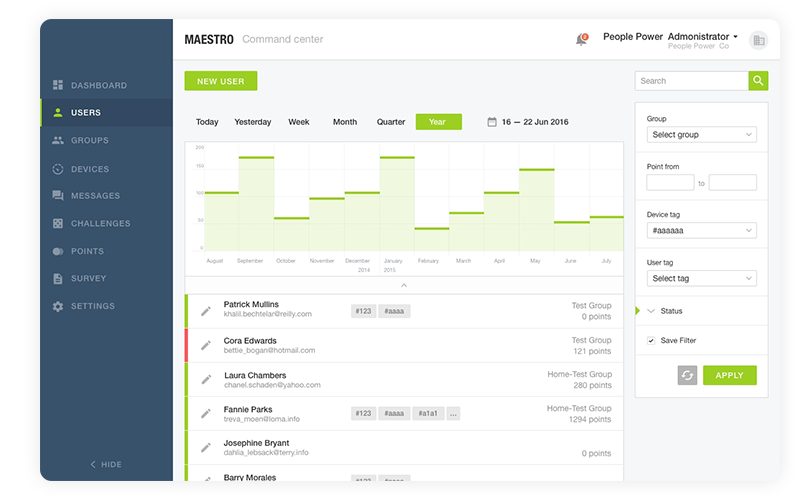Click the September bar in the chart
Viewport: 800px width, 500px height.
[257, 204]
